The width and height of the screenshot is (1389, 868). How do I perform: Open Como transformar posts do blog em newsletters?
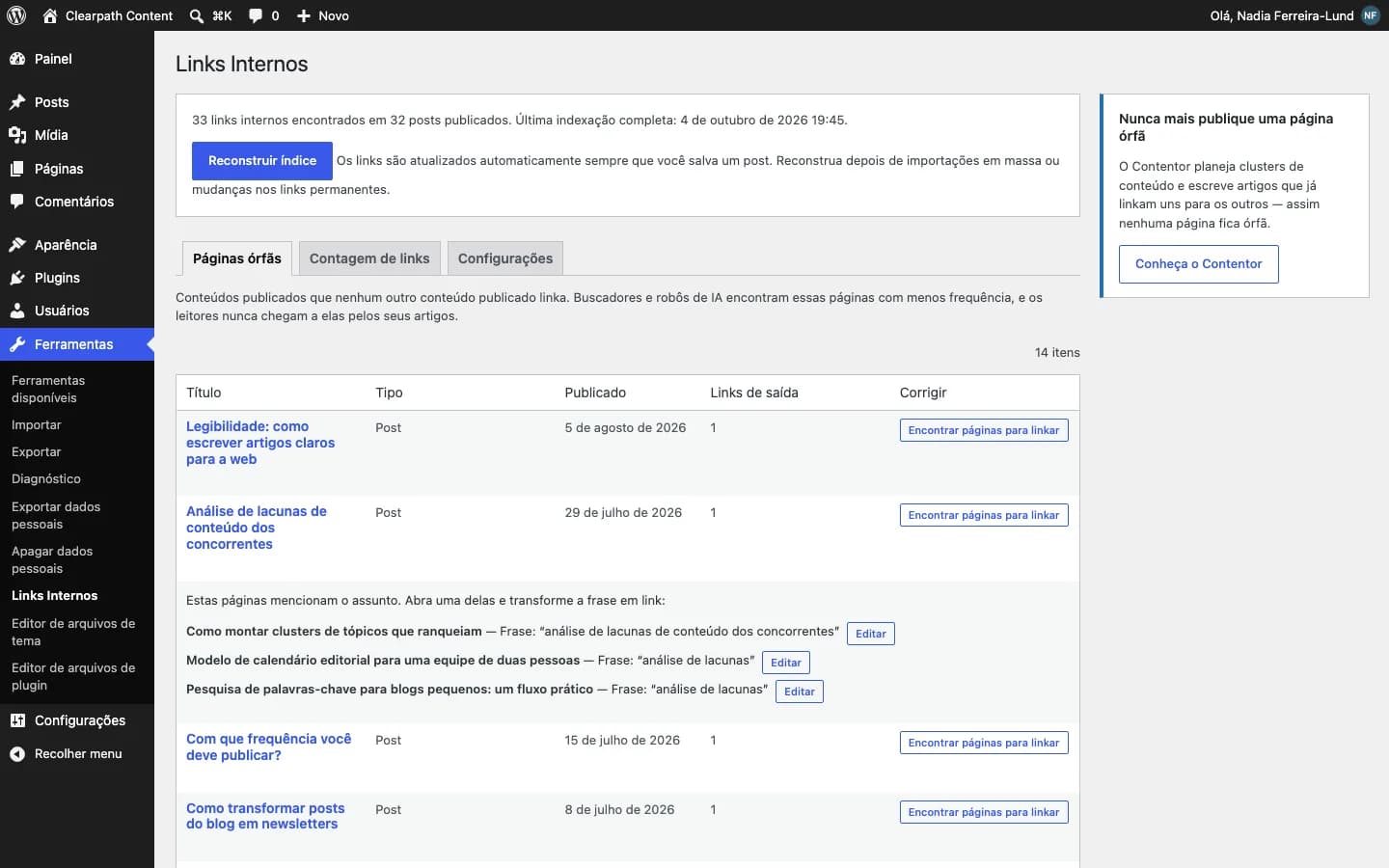[x=265, y=816]
